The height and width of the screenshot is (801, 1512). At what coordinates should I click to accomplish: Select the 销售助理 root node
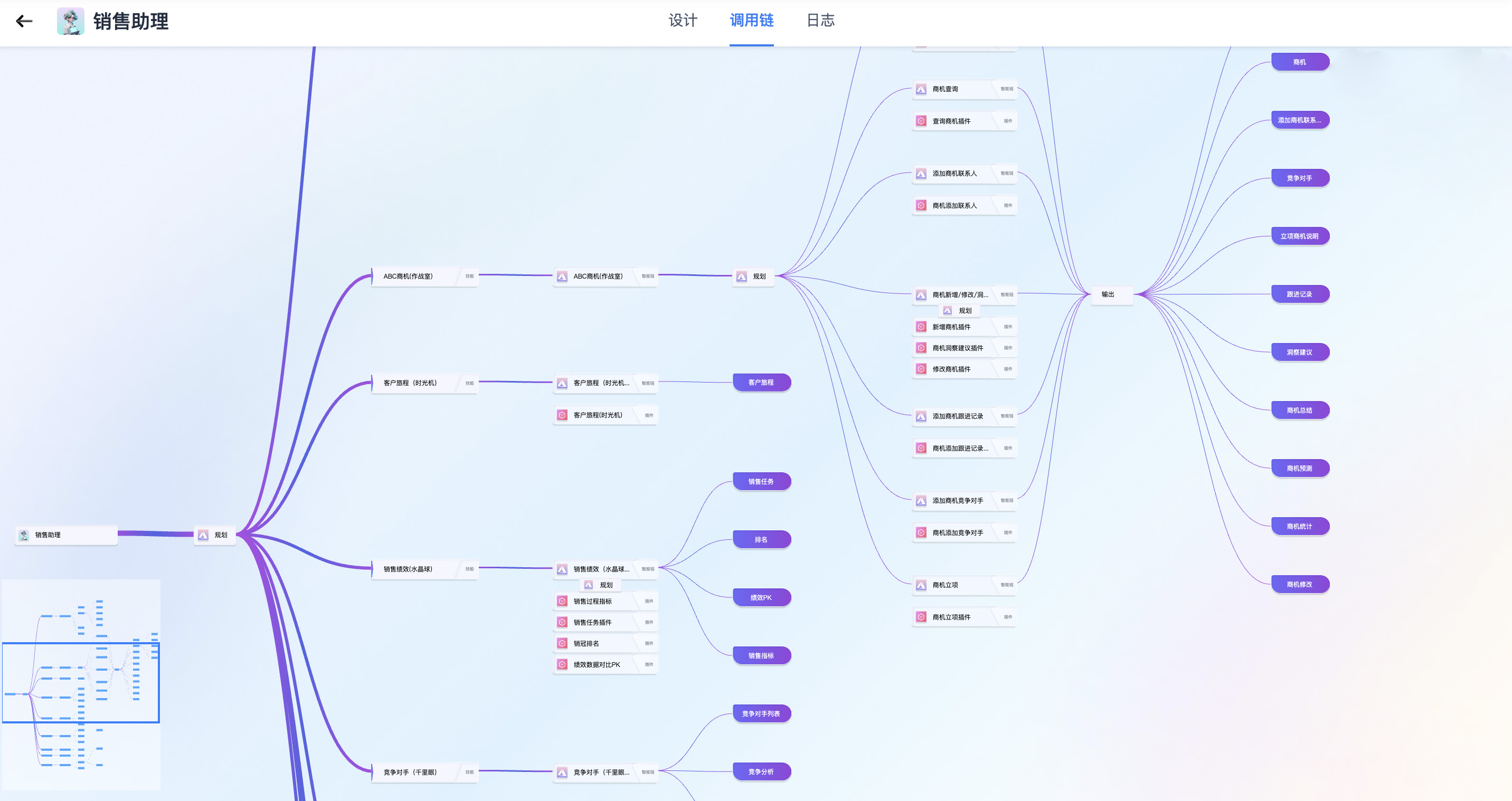[67, 535]
